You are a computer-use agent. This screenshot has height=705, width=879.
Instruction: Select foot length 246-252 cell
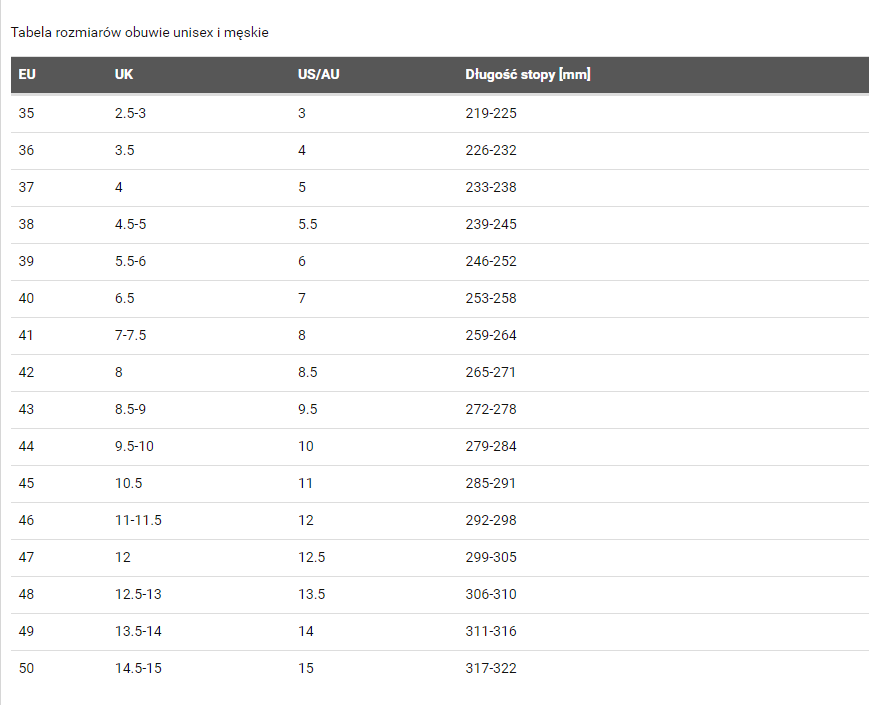coord(491,261)
